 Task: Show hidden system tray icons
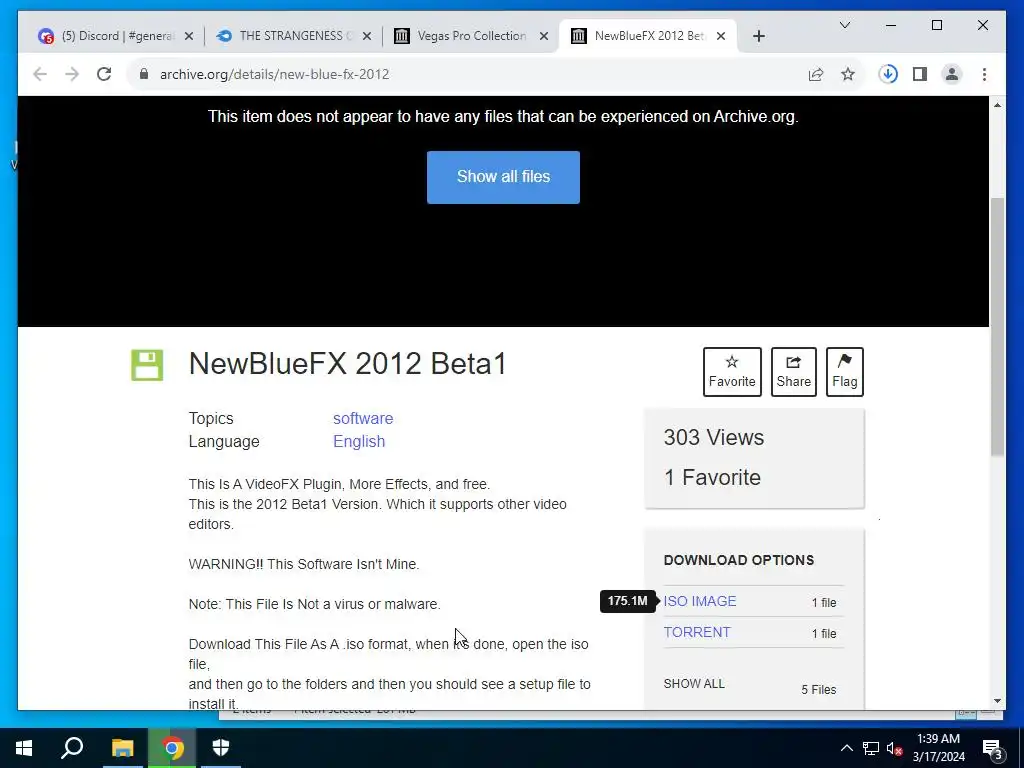(x=846, y=748)
